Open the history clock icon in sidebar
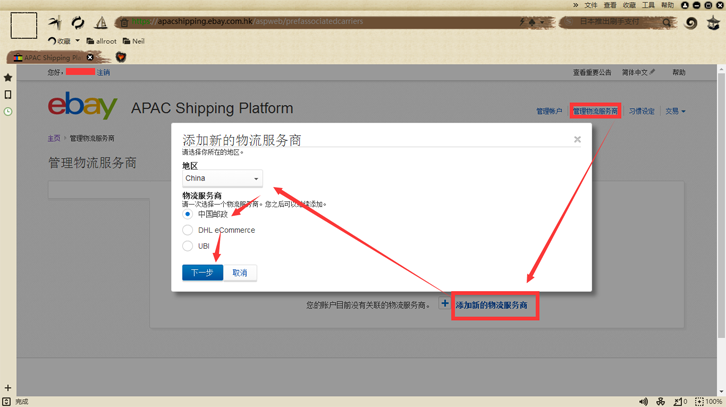 click(8, 112)
